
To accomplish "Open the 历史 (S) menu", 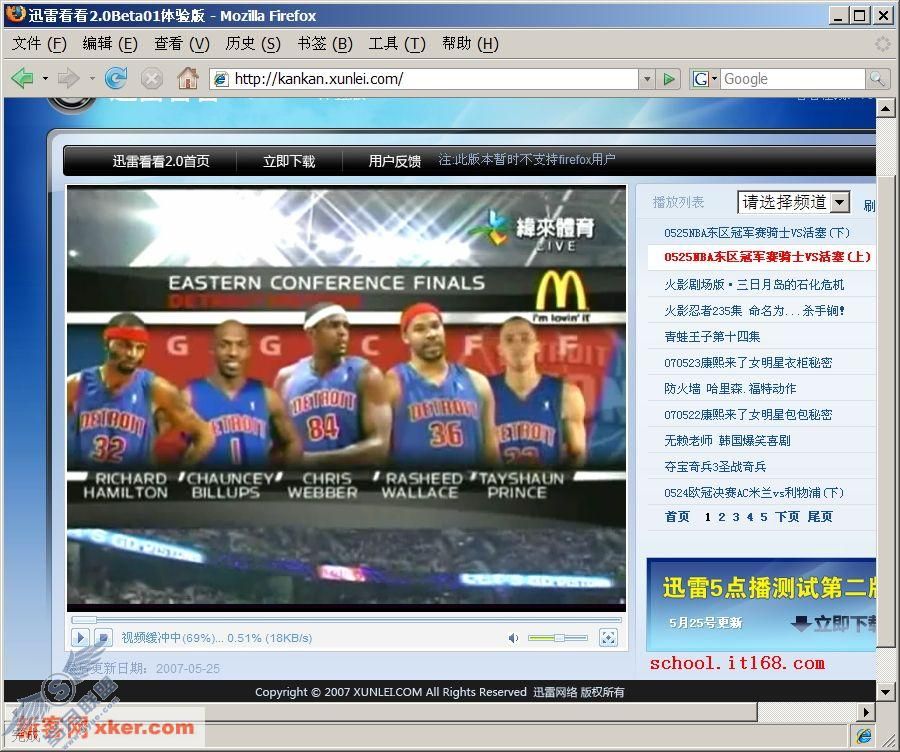I will click(253, 44).
